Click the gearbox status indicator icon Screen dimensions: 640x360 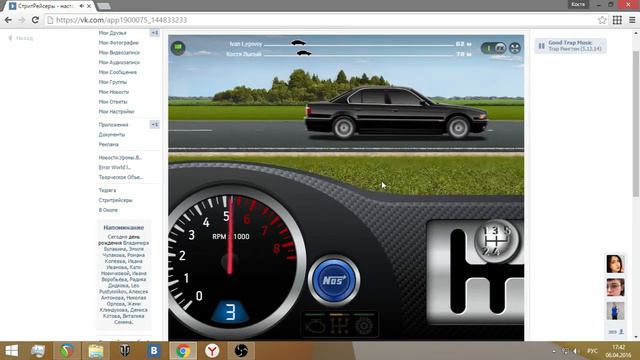339,326
